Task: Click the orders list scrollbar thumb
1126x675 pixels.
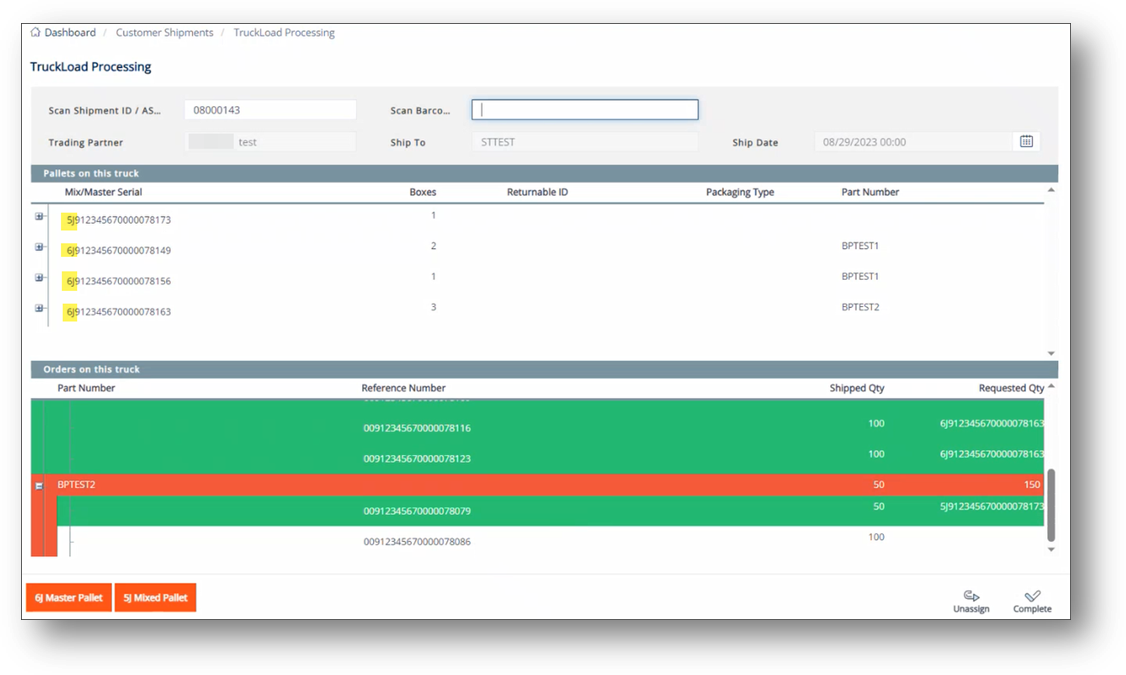Action: [1051, 504]
